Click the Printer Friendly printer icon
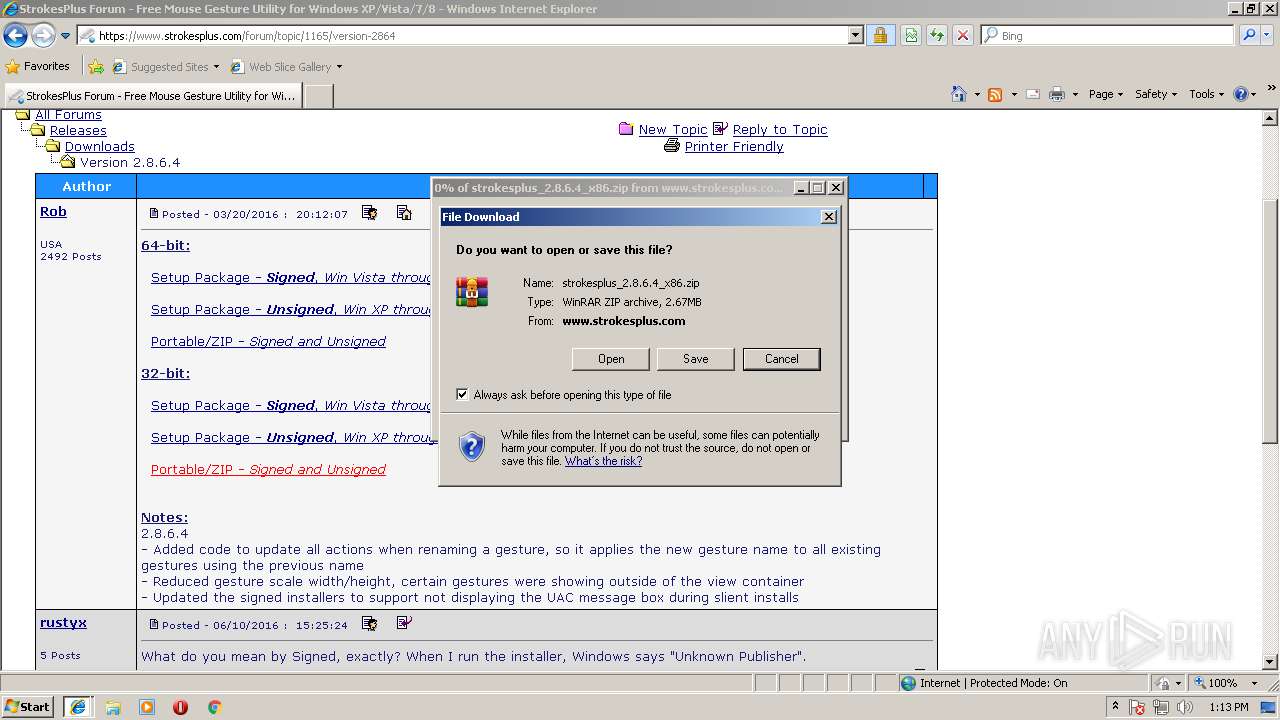This screenshot has height=720, width=1280. coord(672,146)
